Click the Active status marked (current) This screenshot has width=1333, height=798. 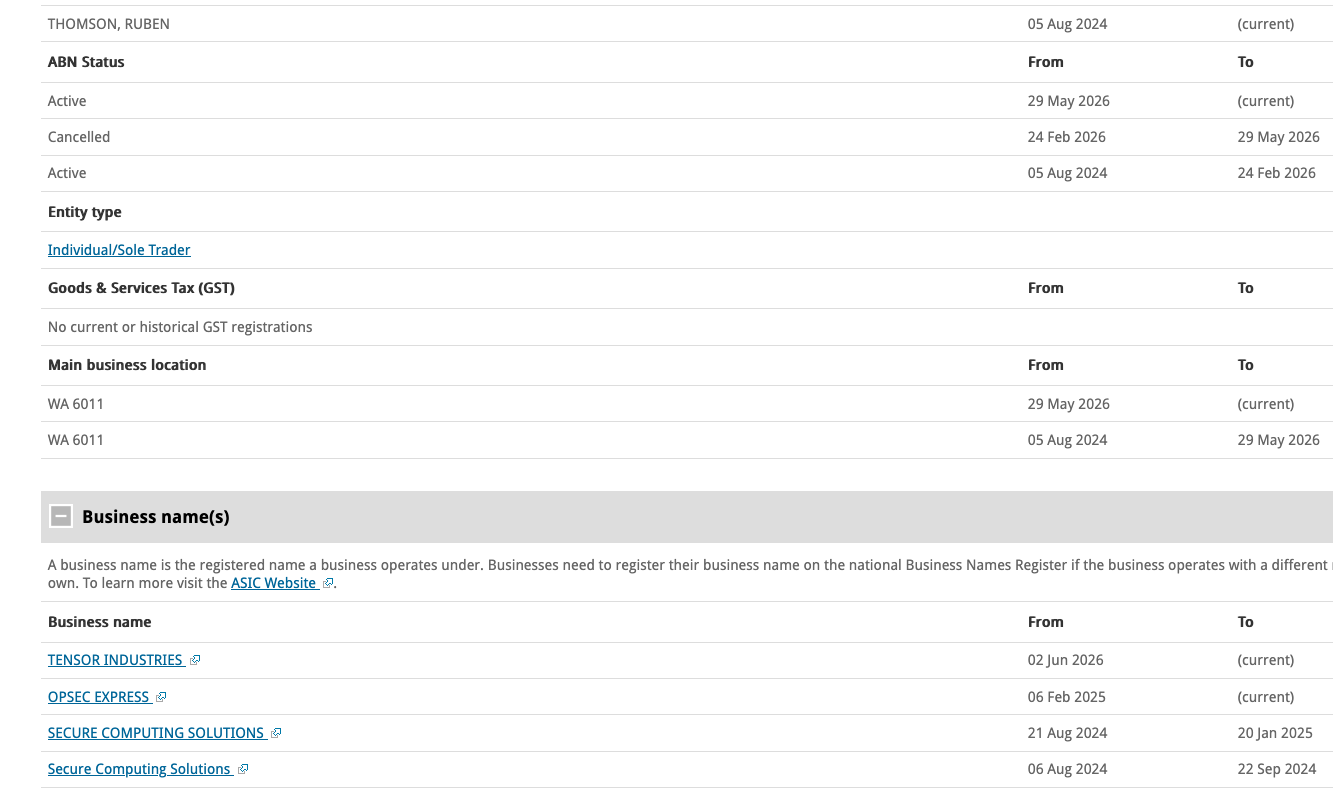(x=67, y=101)
